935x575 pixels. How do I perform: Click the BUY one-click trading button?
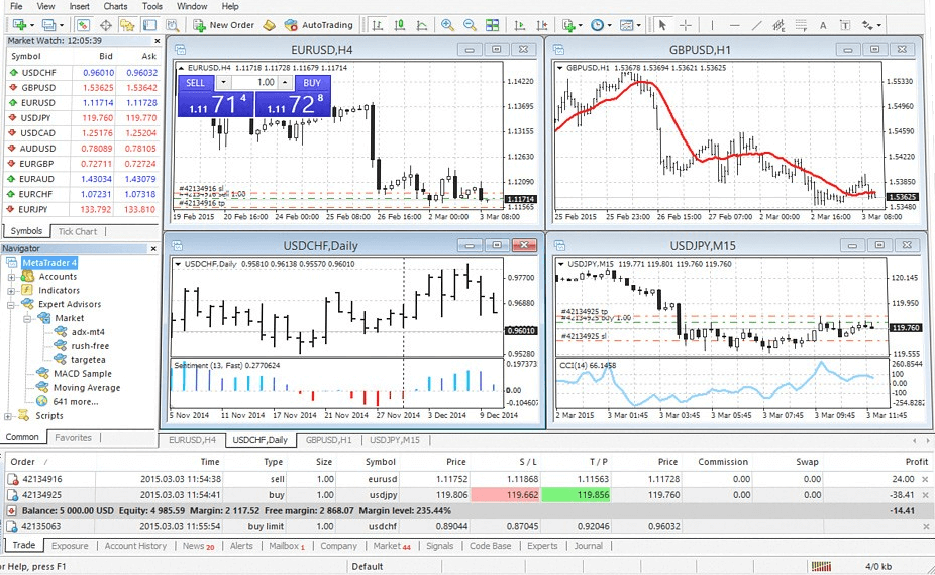click(312, 83)
